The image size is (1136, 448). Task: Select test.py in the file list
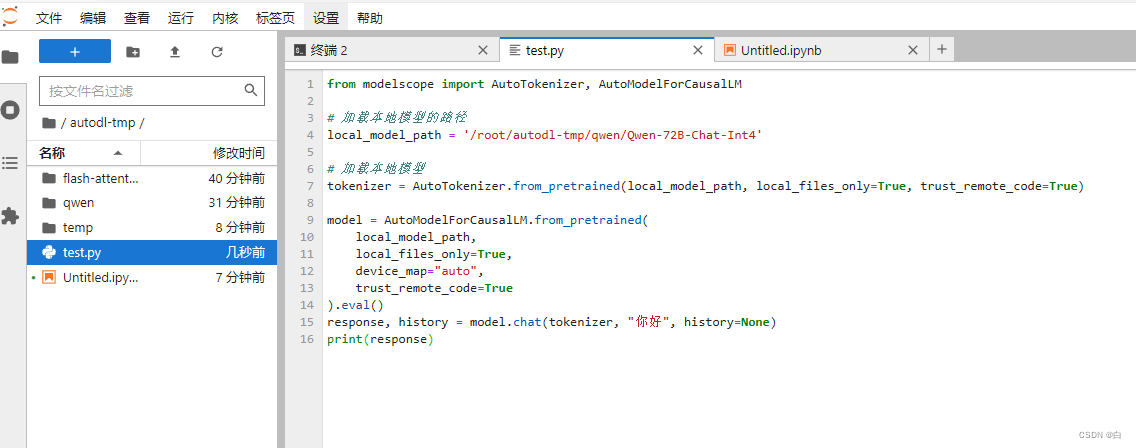tap(152, 252)
